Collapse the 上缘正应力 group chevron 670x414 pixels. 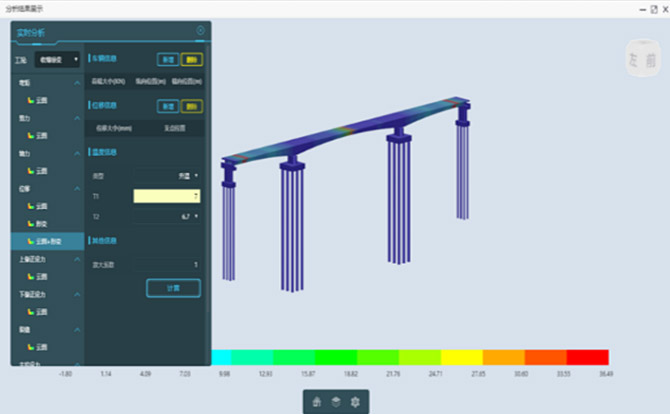[77, 258]
